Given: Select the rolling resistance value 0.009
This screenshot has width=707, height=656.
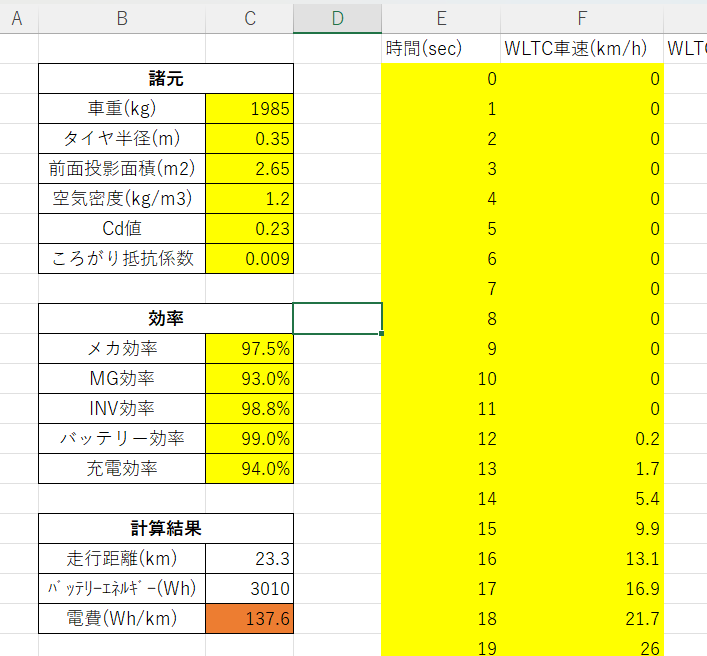Looking at the screenshot, I should (x=249, y=258).
